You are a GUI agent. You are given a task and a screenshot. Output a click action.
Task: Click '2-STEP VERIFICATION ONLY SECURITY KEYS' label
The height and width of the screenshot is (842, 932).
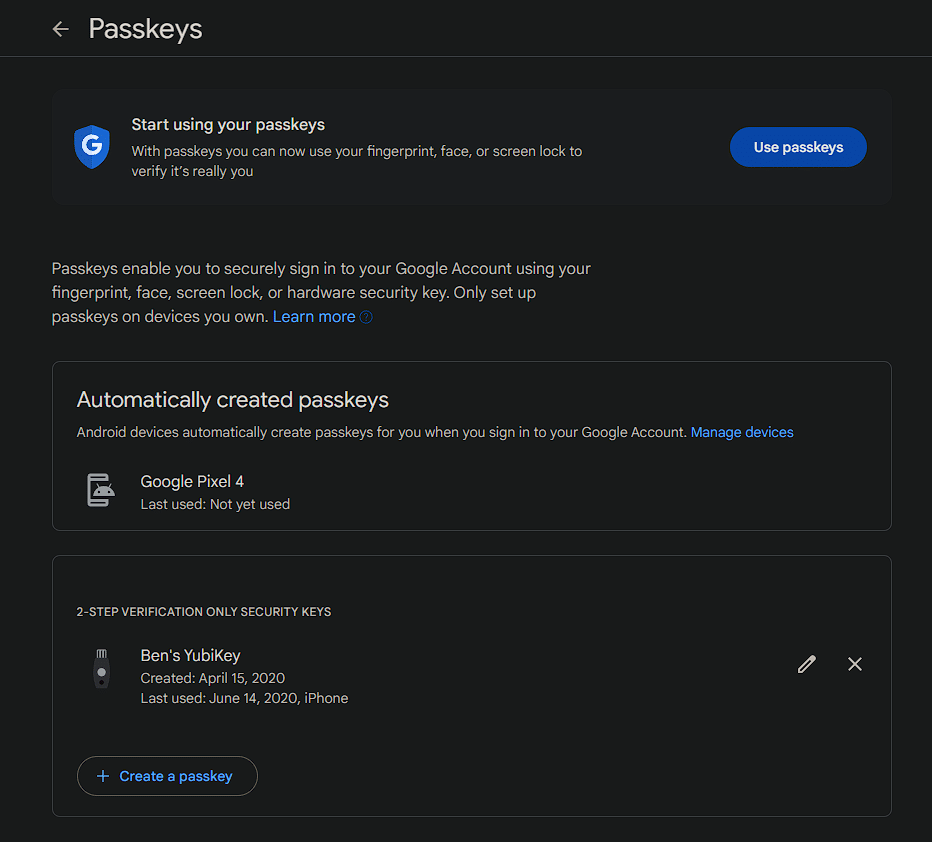click(204, 611)
